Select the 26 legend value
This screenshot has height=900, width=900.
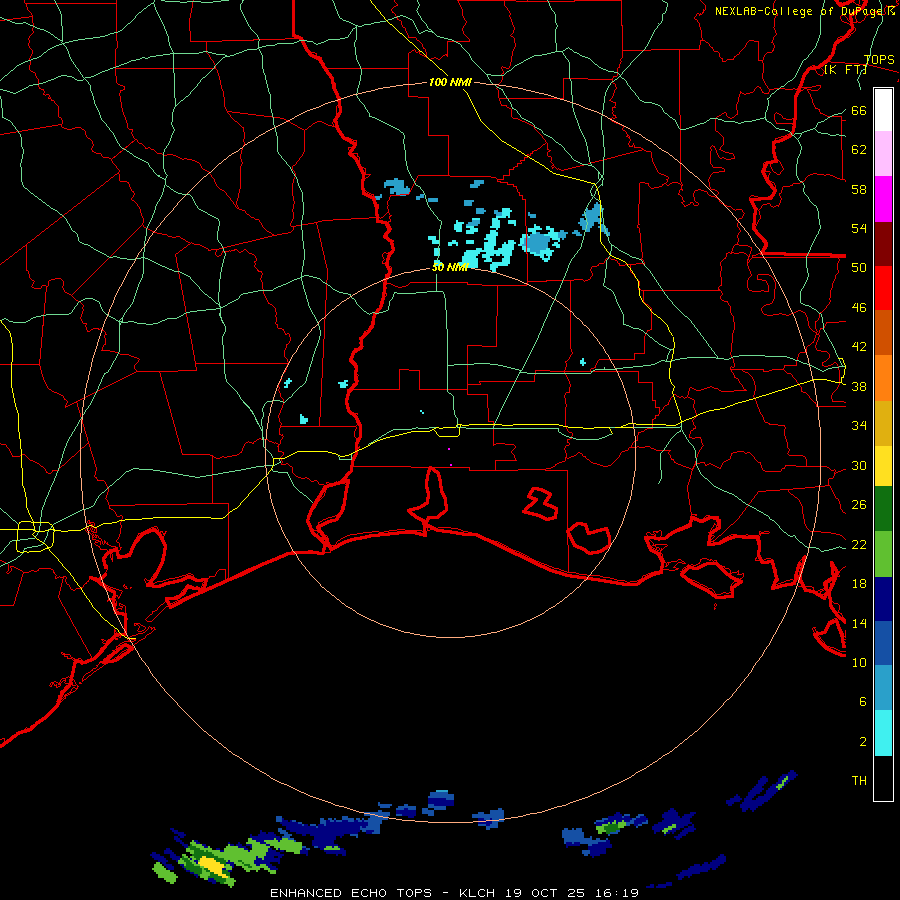(x=859, y=505)
